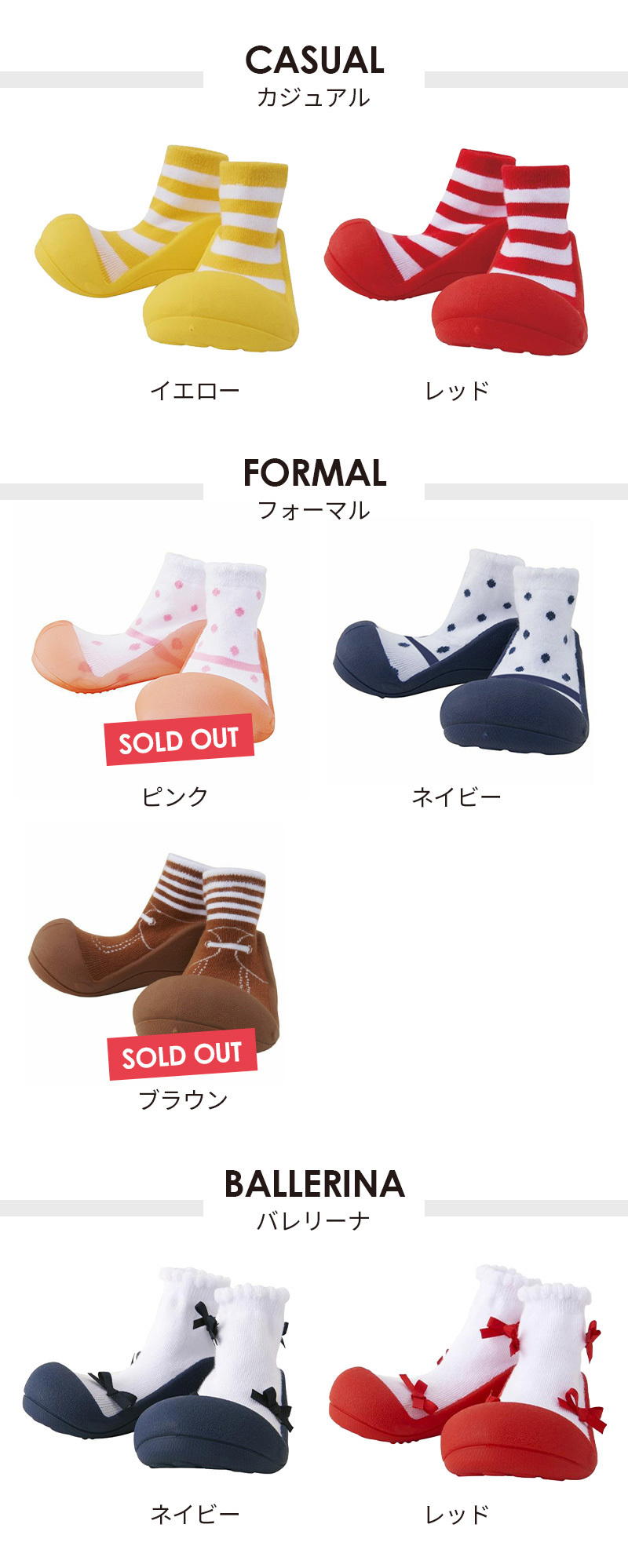Image resolution: width=628 pixels, height=1568 pixels.
Task: Click the ブラウン color label
Action: 183,1099
